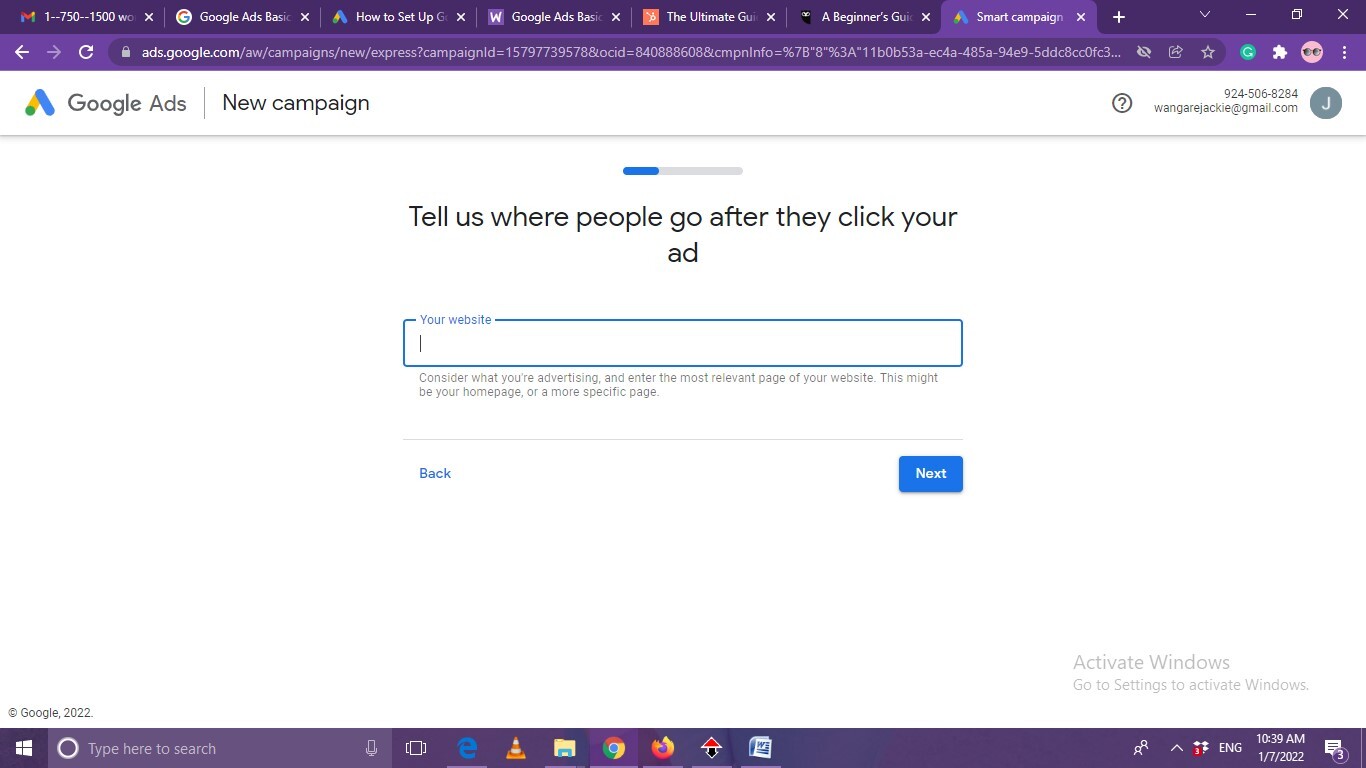
Task: Open the Google Ads help icon
Action: click(x=1122, y=103)
